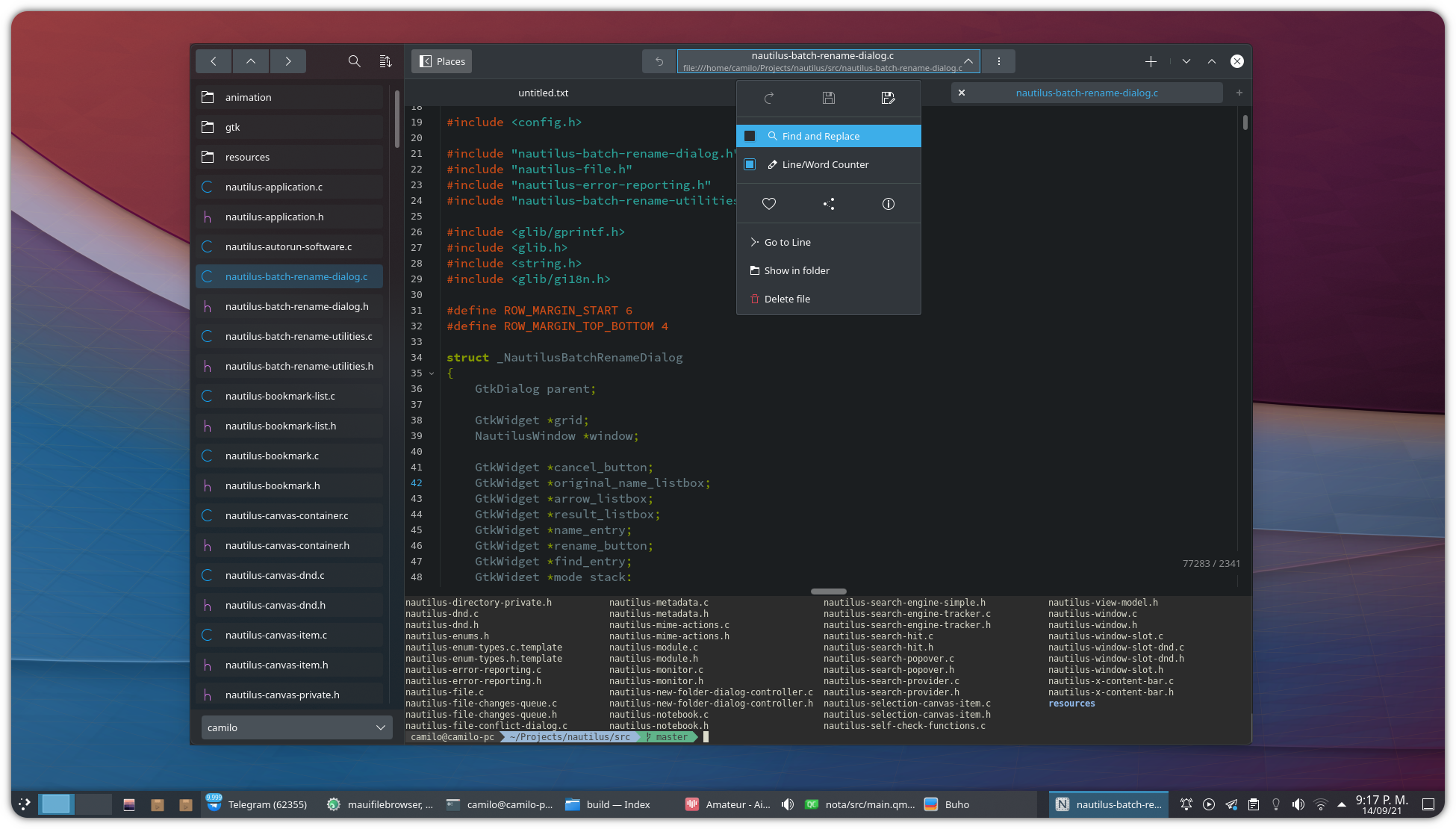Click the share icon in menu
The width and height of the screenshot is (1456, 829).
(x=829, y=204)
